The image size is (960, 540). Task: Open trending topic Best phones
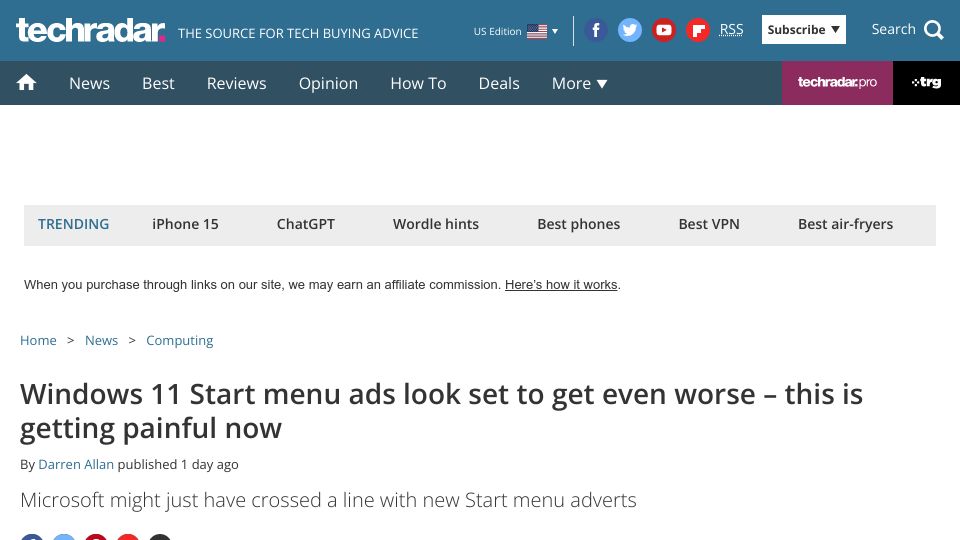pos(579,224)
